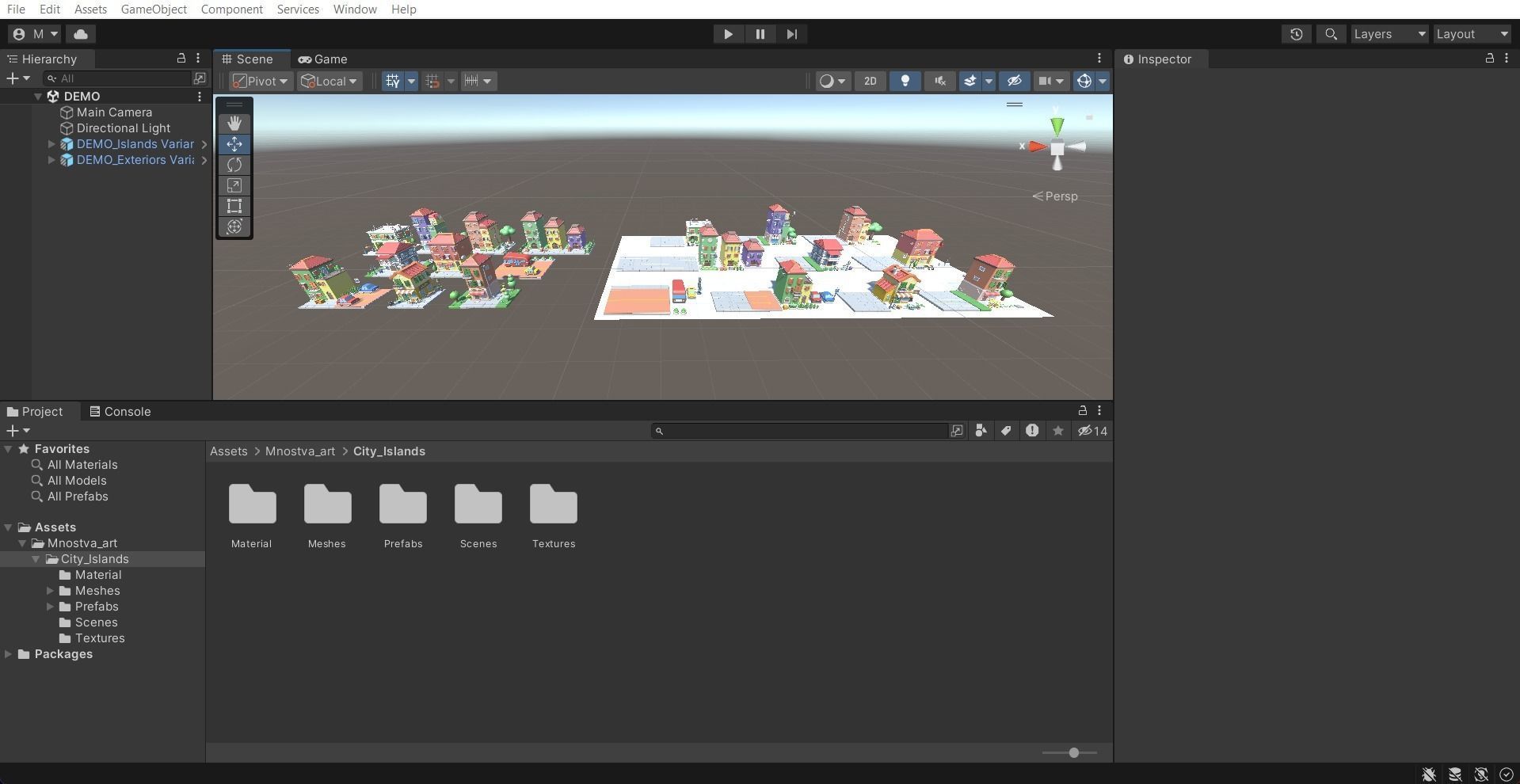Click the Project search field
Viewport: 1520px width, 784px height.
pyautogui.click(x=800, y=431)
